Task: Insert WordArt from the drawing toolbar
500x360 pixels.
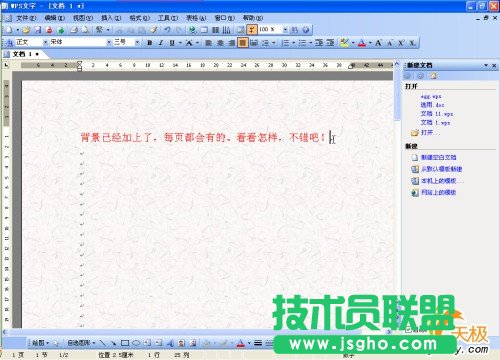Action: point(170,343)
